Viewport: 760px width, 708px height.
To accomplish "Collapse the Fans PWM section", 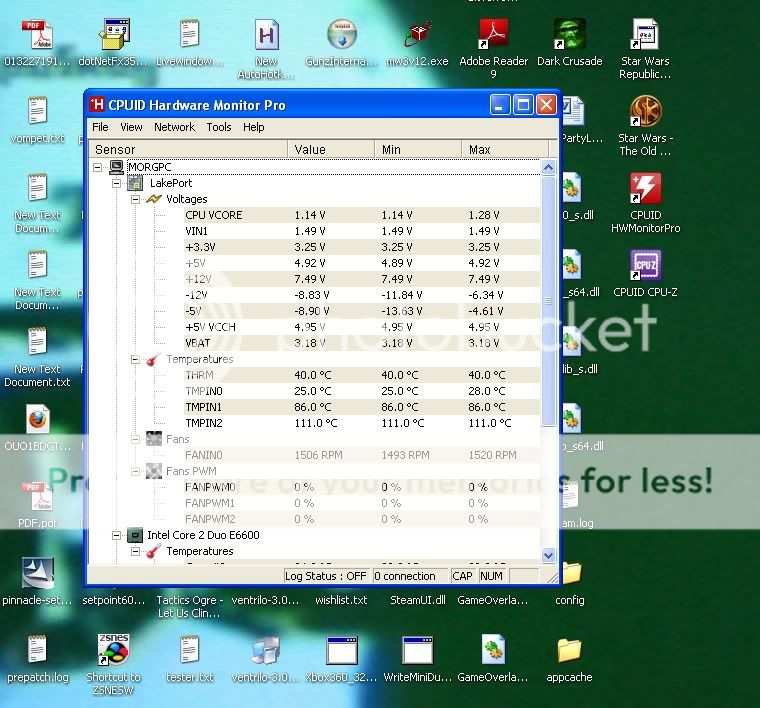I will pyautogui.click(x=136, y=471).
